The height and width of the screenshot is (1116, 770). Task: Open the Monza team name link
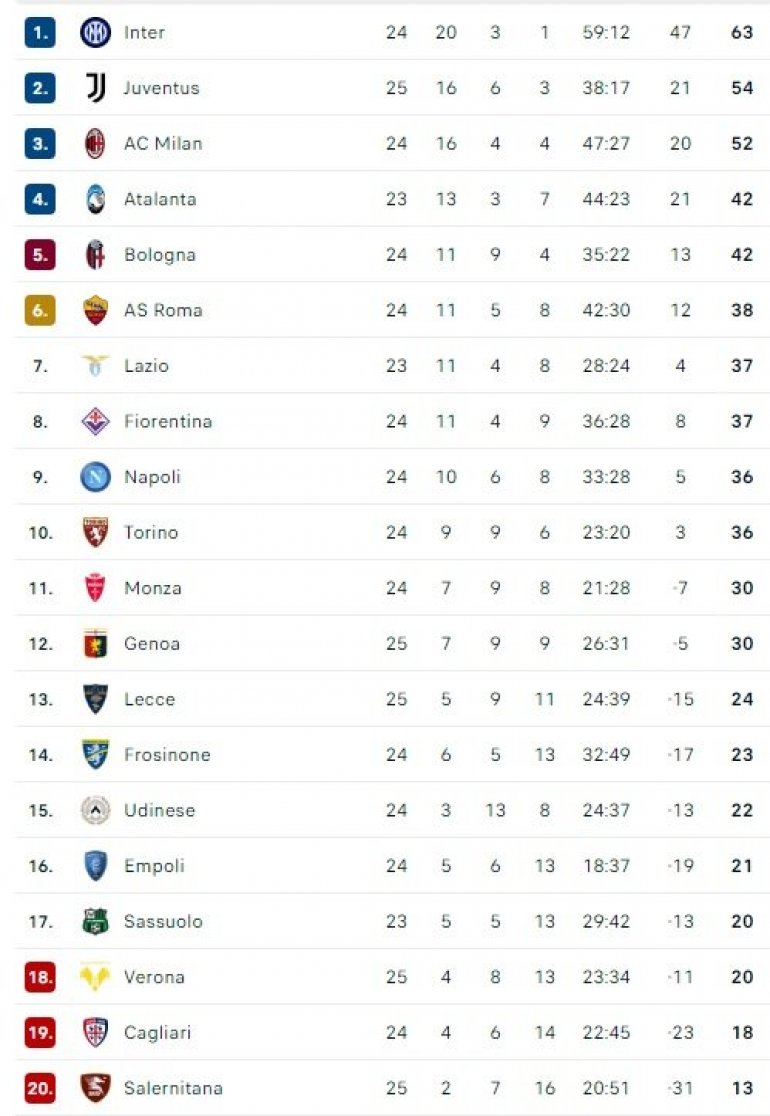tap(152, 588)
